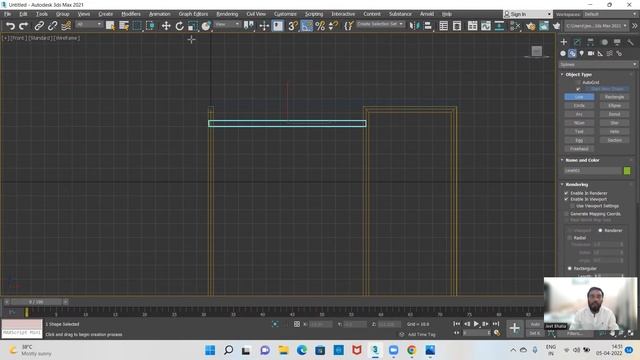Viewport: 640px width, 360px height.
Task: Open the Curve Editor icon
Action: coord(486,26)
